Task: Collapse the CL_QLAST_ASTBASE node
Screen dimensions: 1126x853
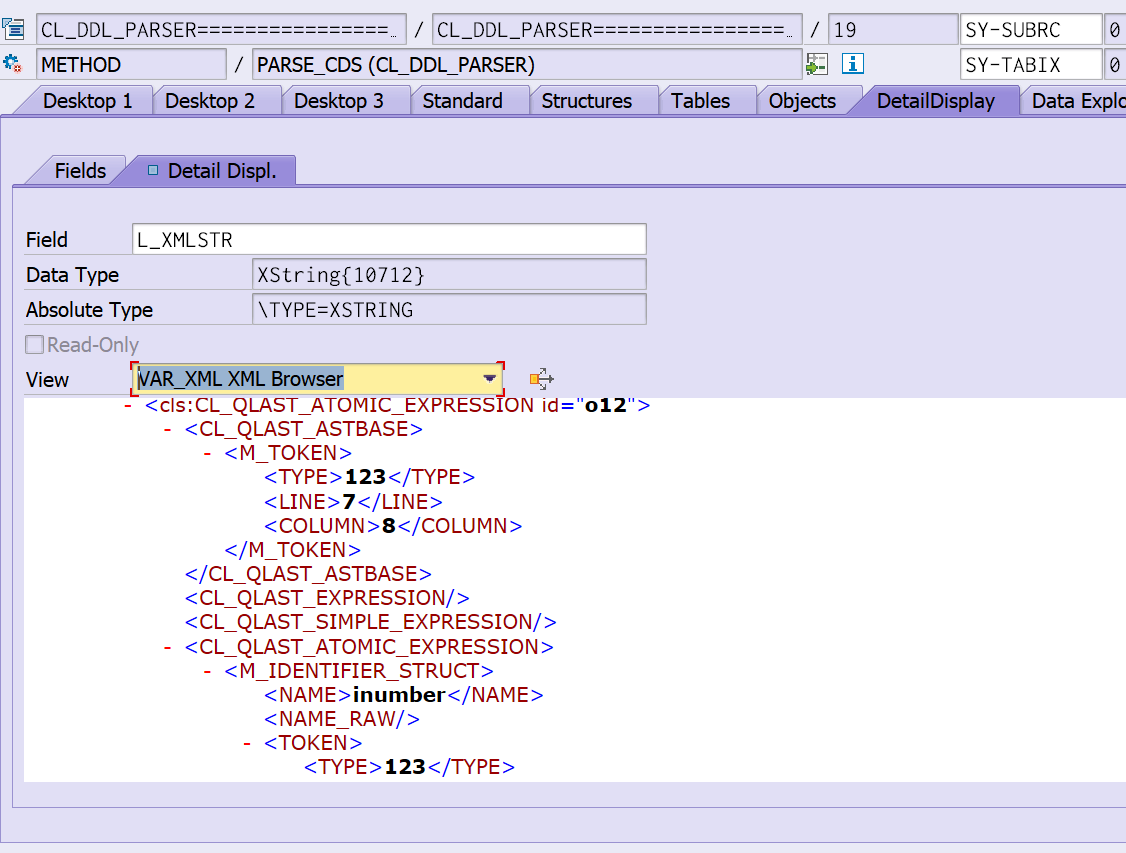Action: 167,429
